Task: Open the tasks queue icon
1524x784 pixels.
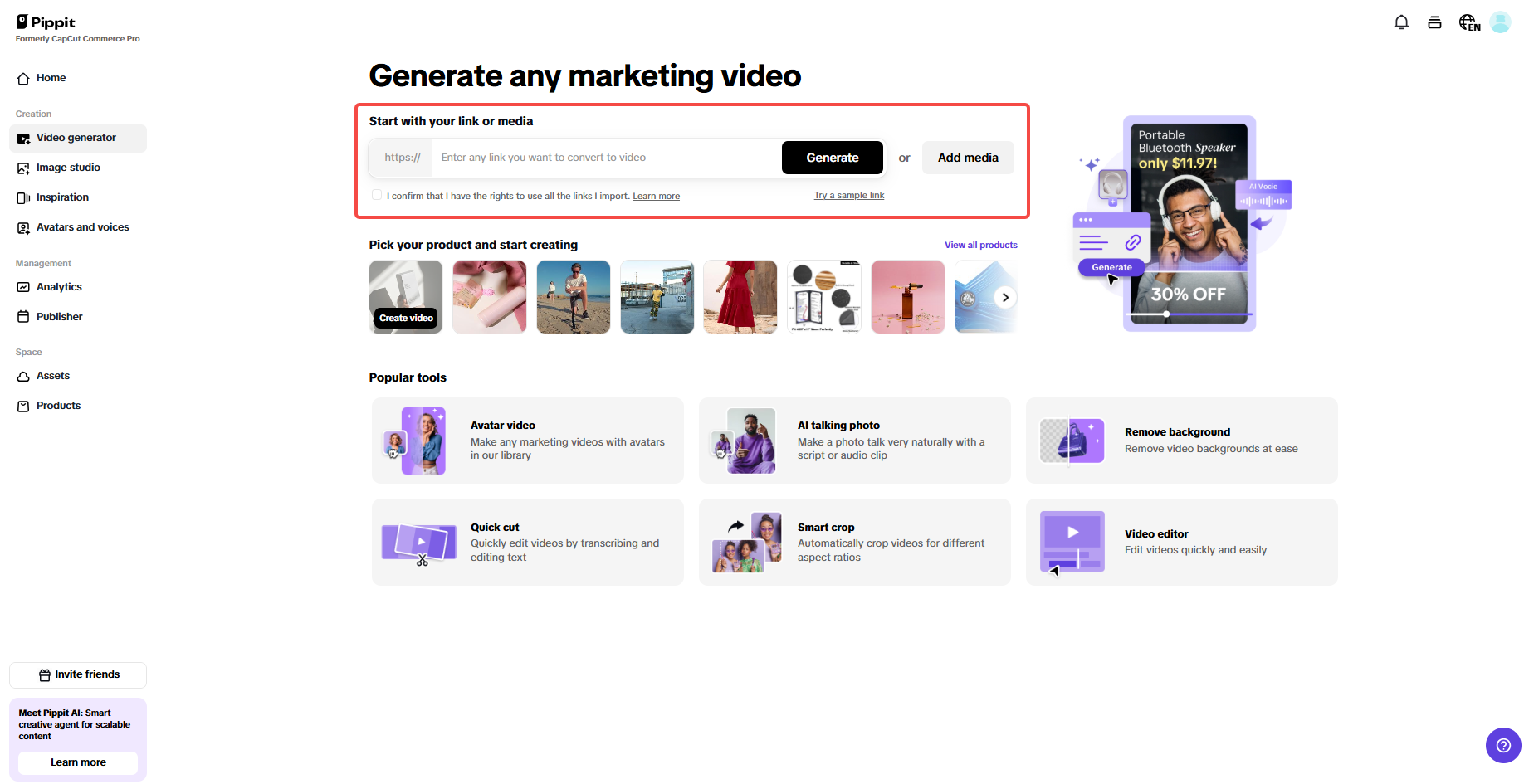Action: tap(1434, 22)
